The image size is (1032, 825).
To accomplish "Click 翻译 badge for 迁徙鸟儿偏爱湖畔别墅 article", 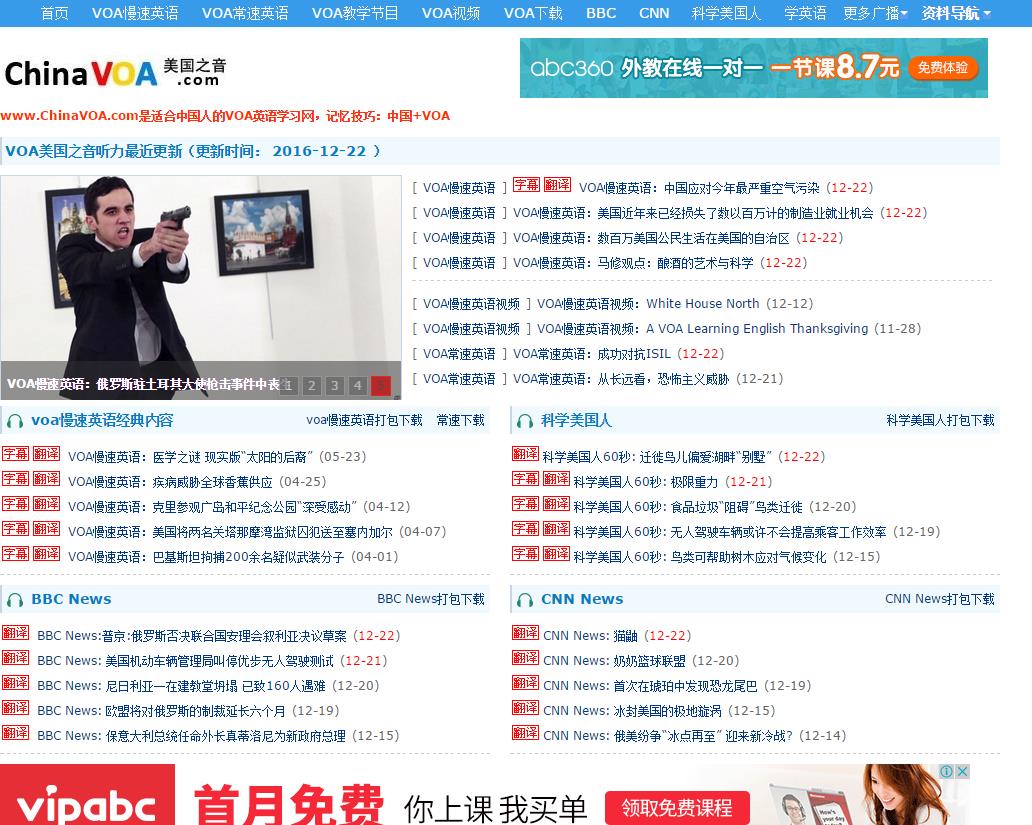I will (525, 454).
